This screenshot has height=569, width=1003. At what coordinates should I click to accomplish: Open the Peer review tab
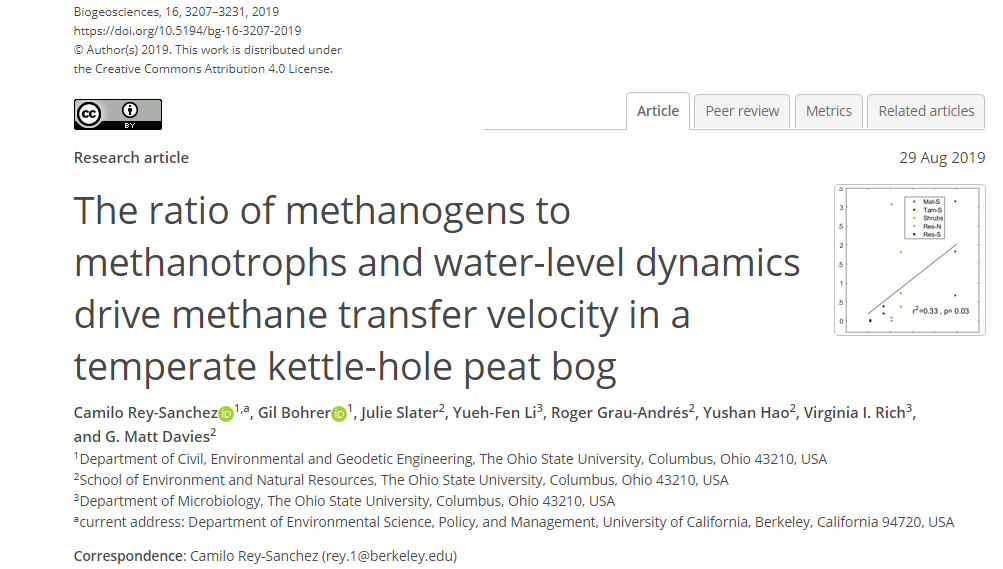[742, 111]
